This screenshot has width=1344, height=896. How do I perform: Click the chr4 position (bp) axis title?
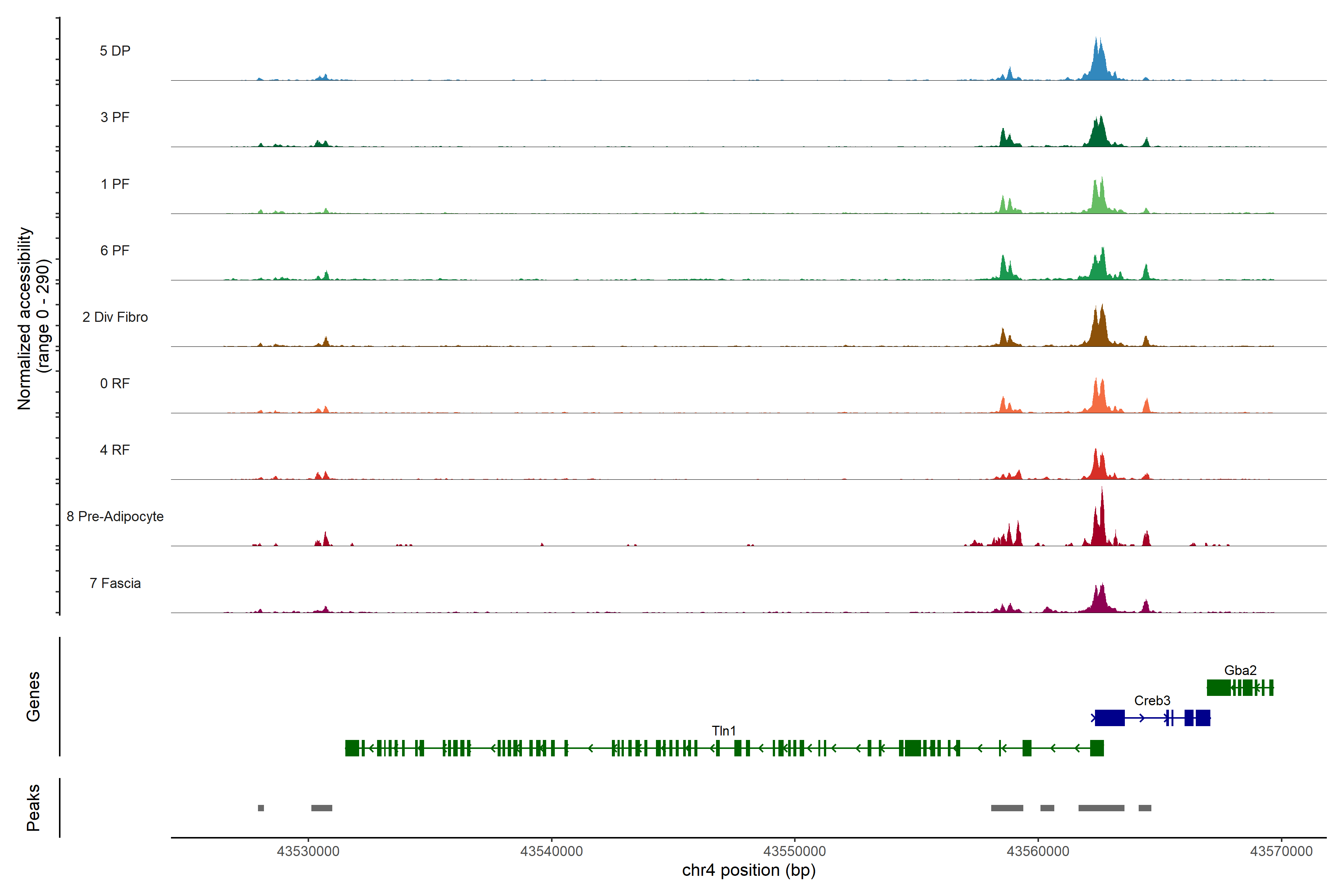click(749, 870)
